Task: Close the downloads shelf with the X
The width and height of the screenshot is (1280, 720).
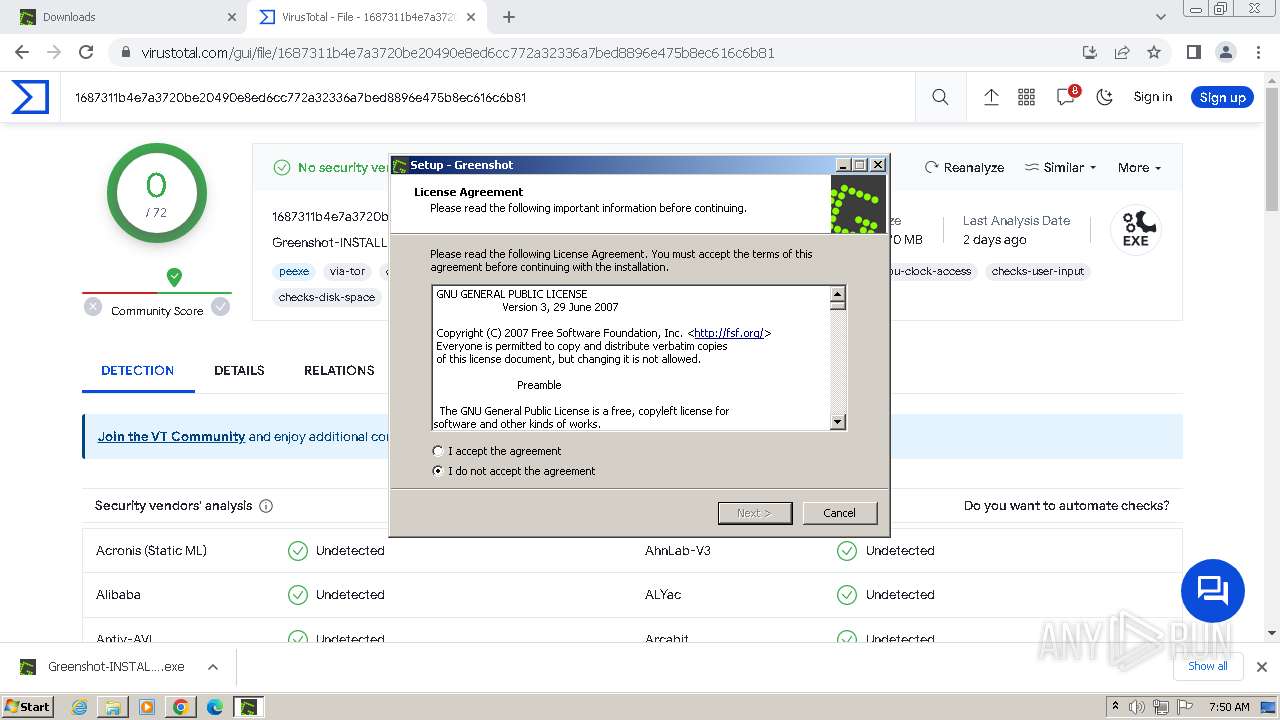Action: 1262,667
